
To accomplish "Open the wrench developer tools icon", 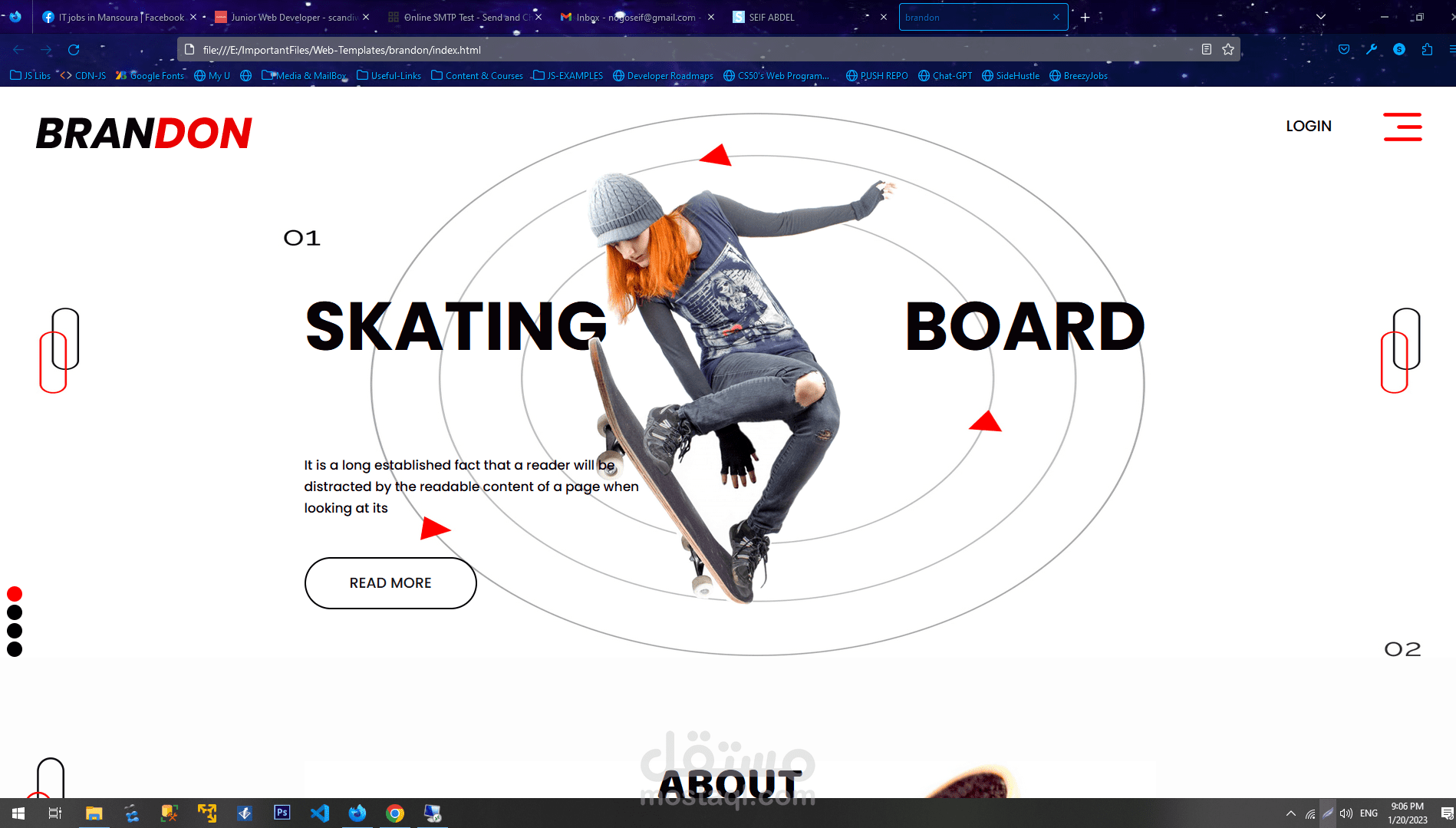I will [1372, 50].
